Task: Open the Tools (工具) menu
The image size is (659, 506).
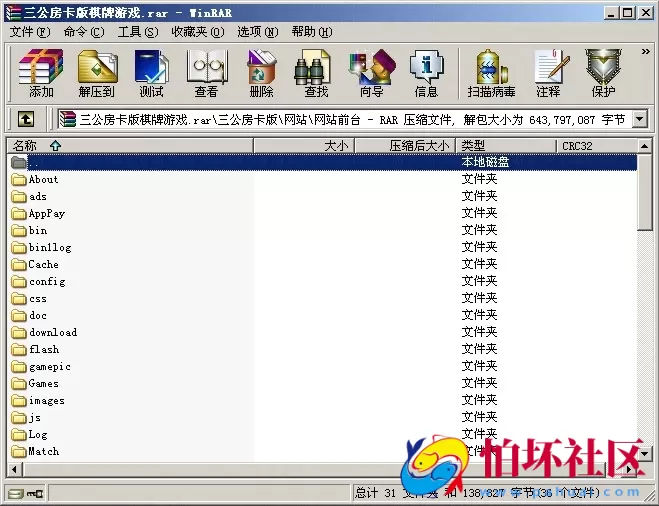Action: click(x=138, y=32)
